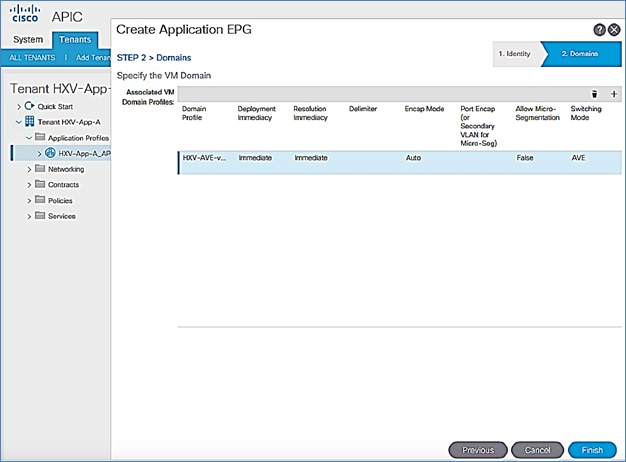Viewport: 626px width, 462px height.
Task: Open the help question mark icon
Action: point(599,30)
